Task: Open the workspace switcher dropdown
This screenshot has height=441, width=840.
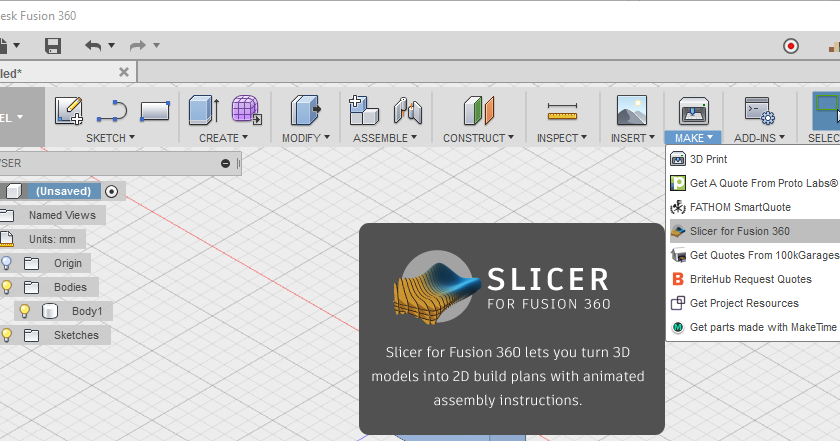Action: (20, 117)
